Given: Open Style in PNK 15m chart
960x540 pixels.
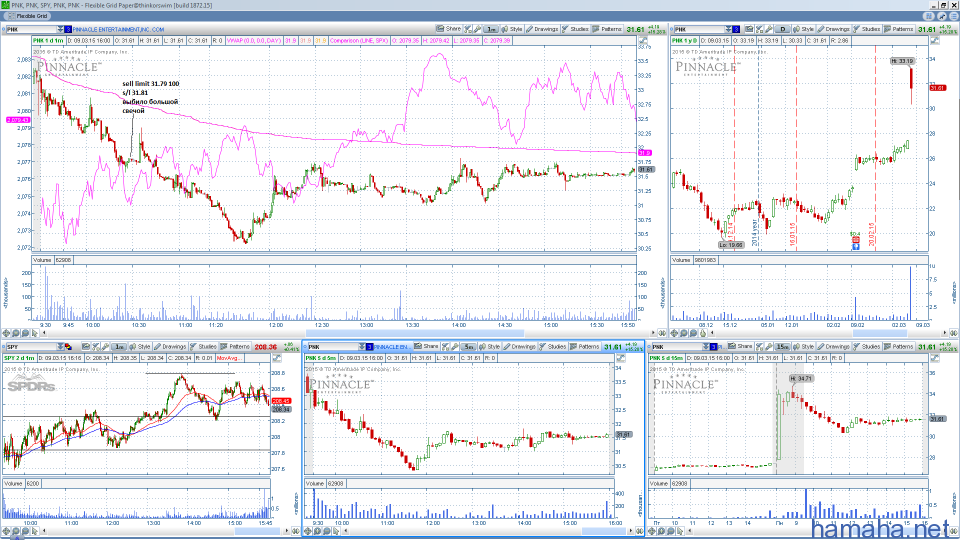Looking at the screenshot, I should tap(803, 347).
